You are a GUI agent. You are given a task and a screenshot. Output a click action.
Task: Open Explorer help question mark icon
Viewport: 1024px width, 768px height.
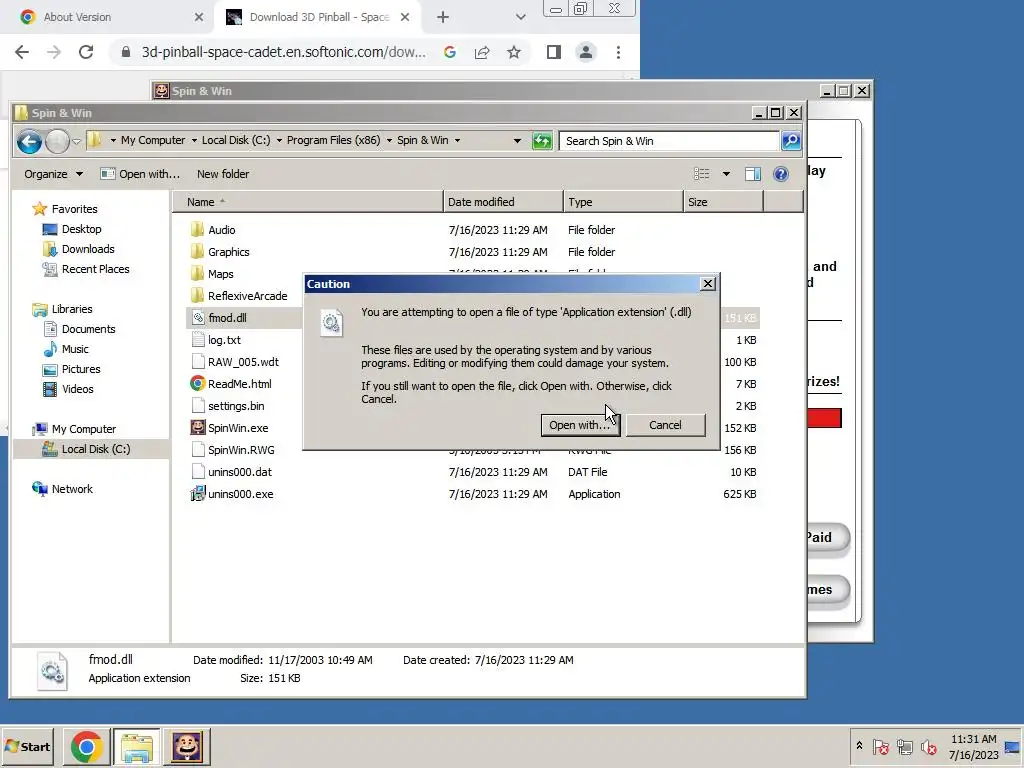pyautogui.click(x=780, y=174)
